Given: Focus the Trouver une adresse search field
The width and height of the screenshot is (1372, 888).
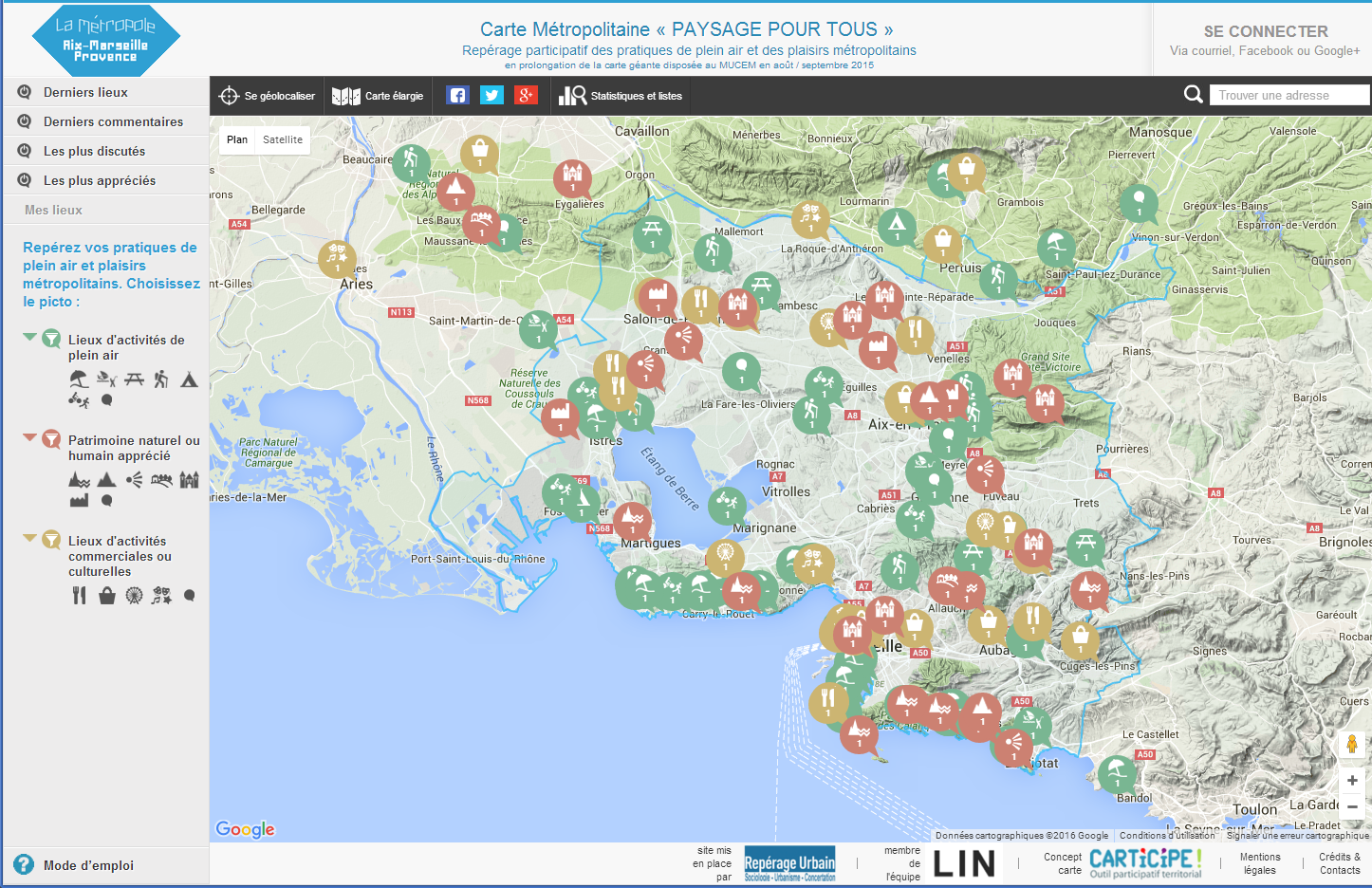Looking at the screenshot, I should click(x=1289, y=95).
